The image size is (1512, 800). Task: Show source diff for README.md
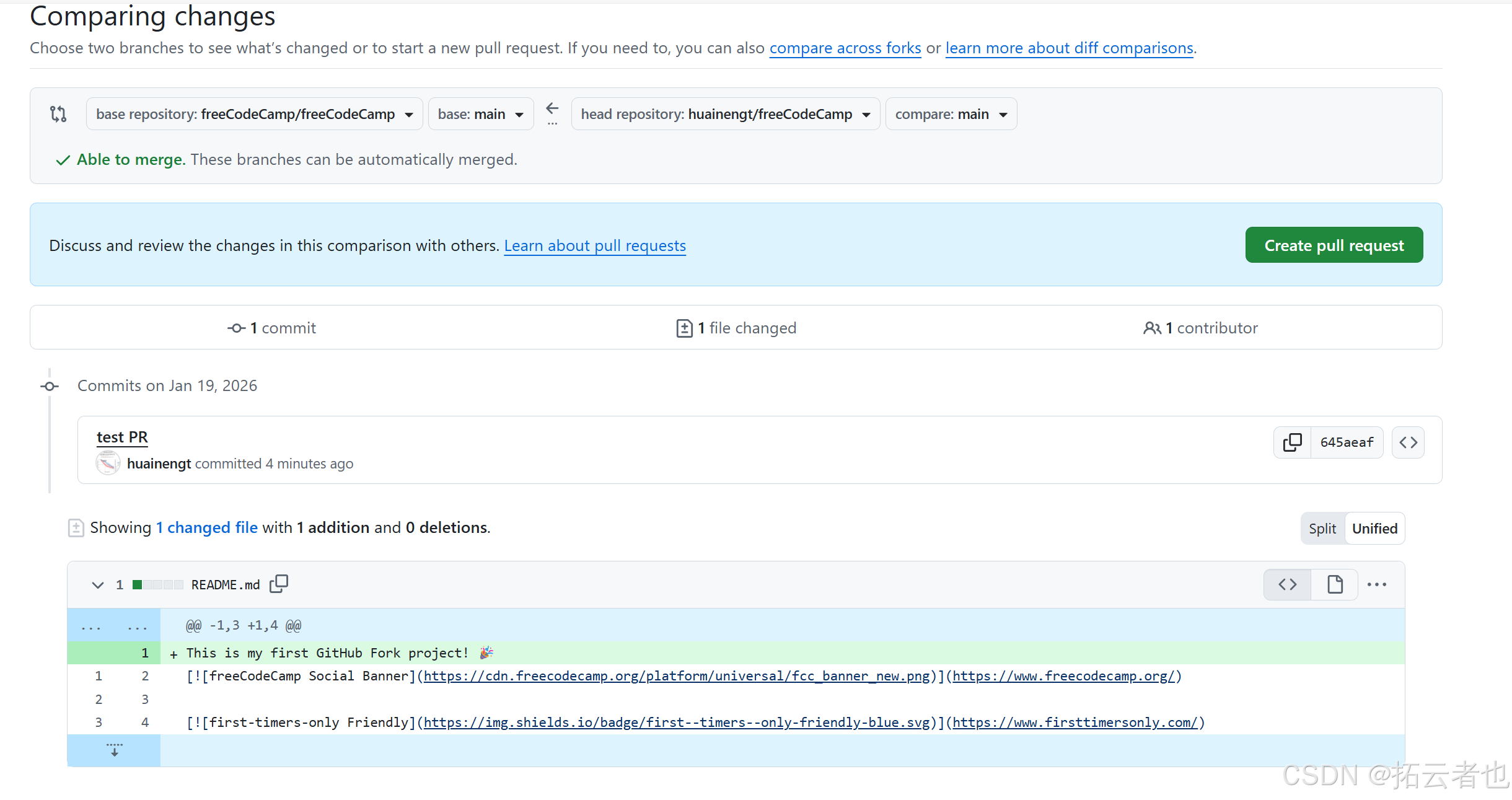(x=1287, y=584)
